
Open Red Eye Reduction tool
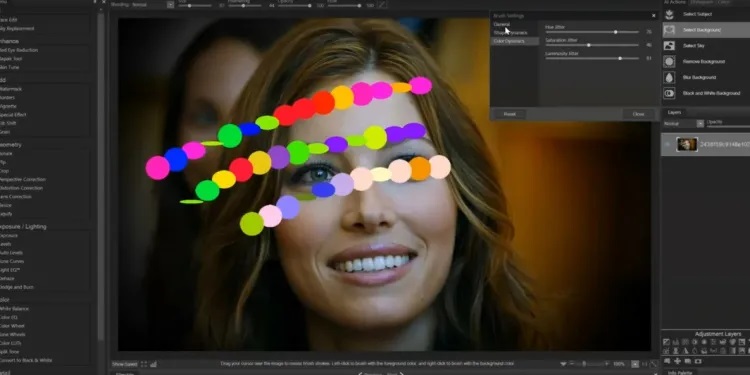pos(18,50)
